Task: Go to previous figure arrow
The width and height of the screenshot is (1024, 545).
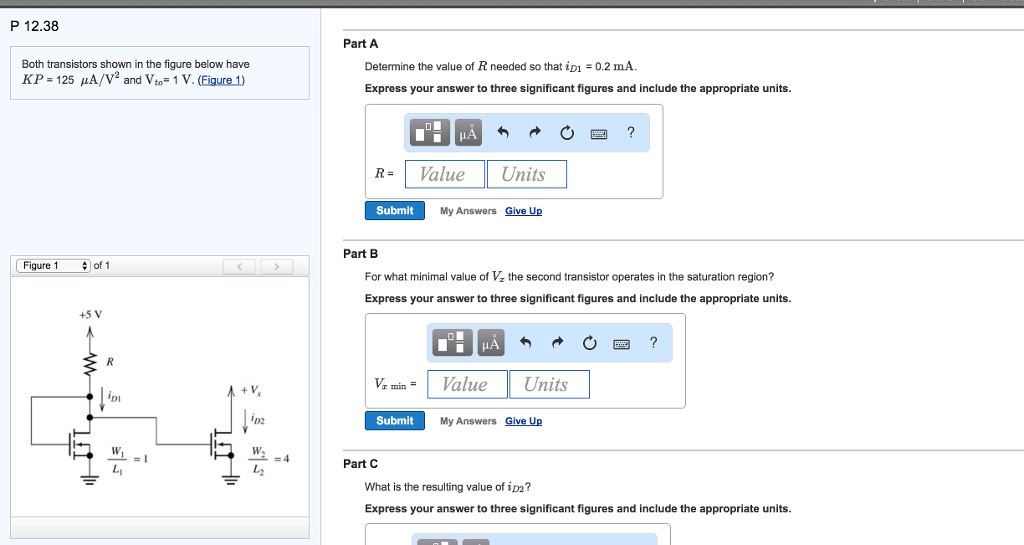Action: tap(240, 266)
